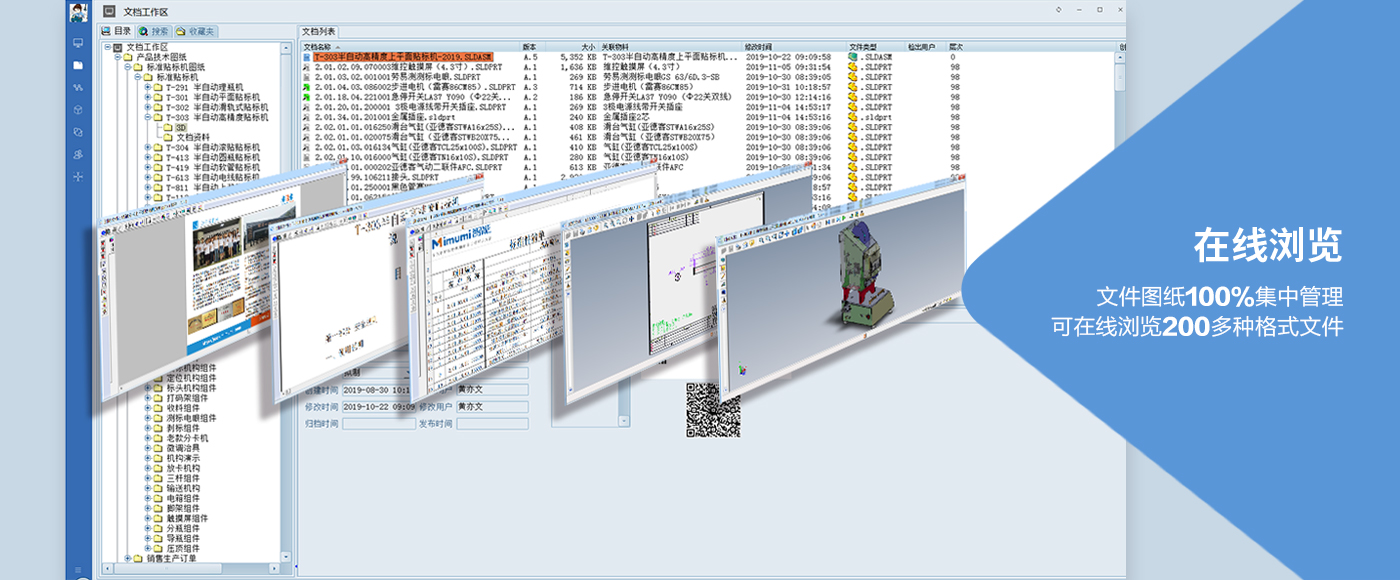
Task: Open the monitor icon in left sidebar
Action: pyautogui.click(x=78, y=43)
